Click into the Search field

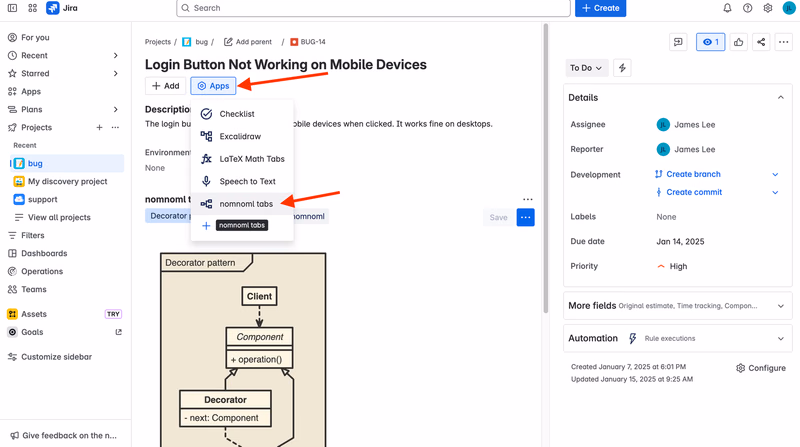coord(373,8)
